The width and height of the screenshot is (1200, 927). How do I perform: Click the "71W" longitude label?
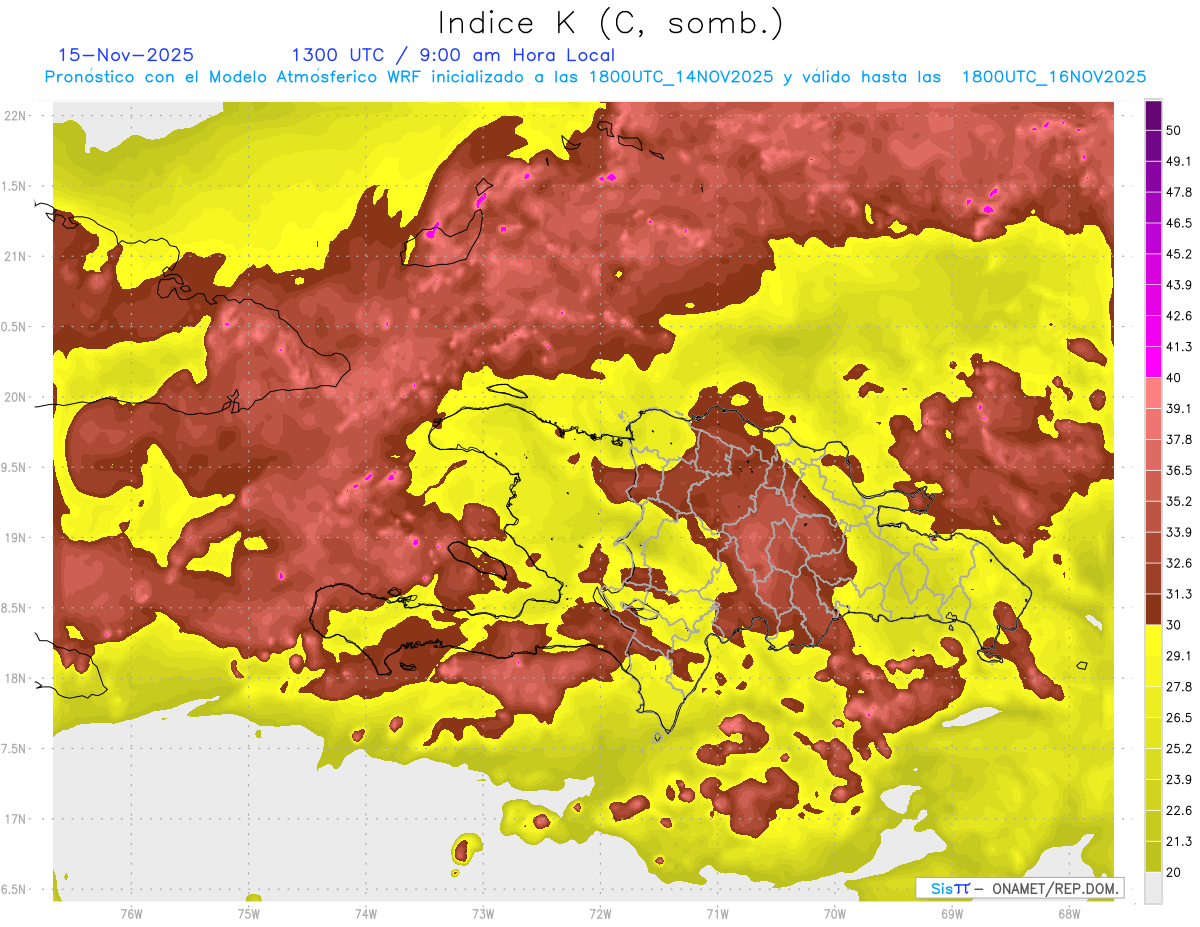[x=718, y=914]
